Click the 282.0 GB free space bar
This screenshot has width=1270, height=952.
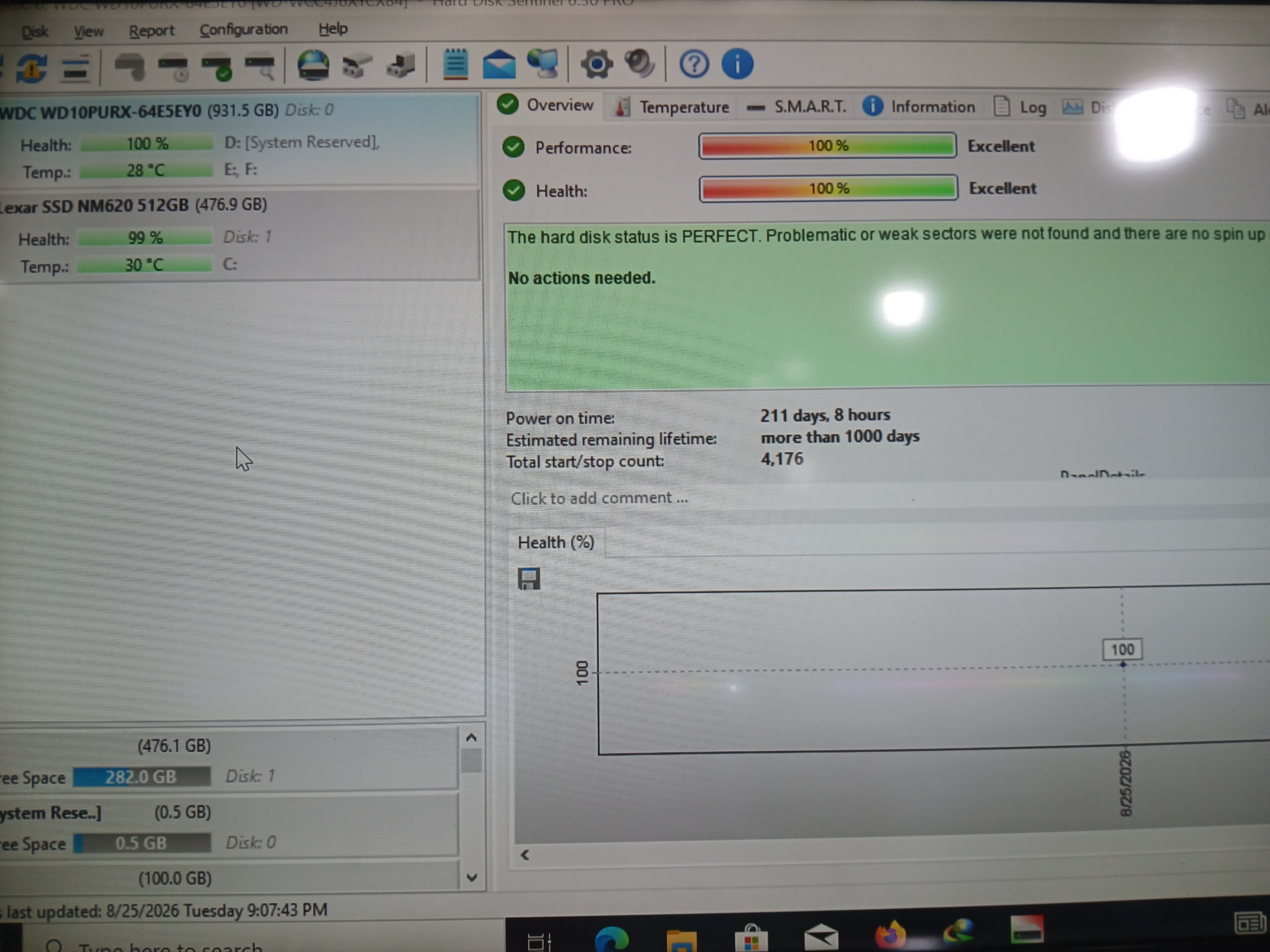click(x=141, y=777)
